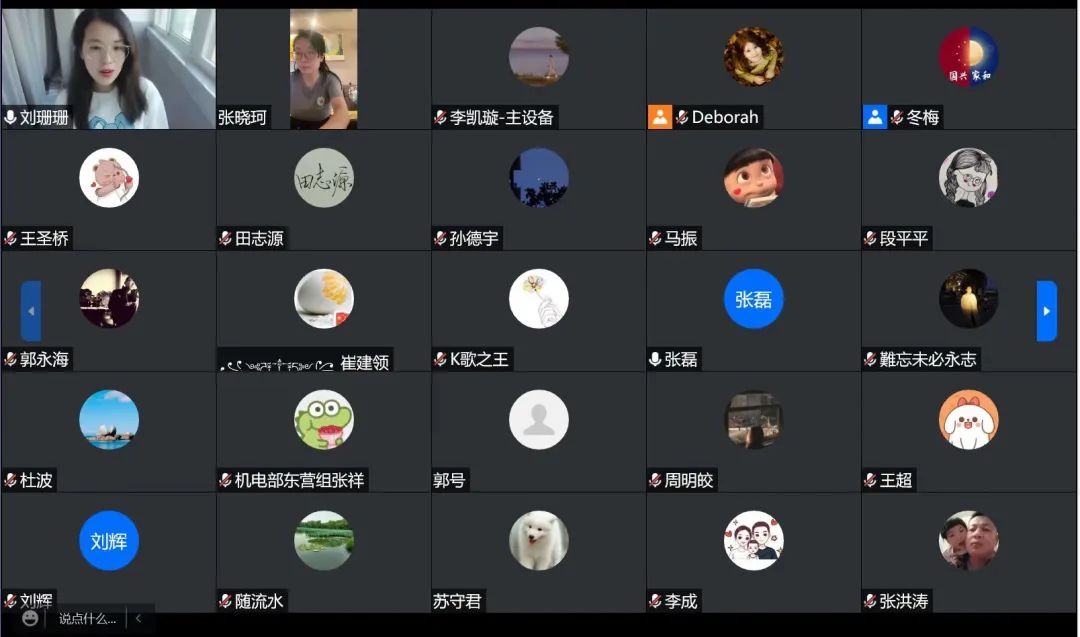Select the 机电部东营组张祥 name label
The image size is (1080, 637).
tap(299, 480)
